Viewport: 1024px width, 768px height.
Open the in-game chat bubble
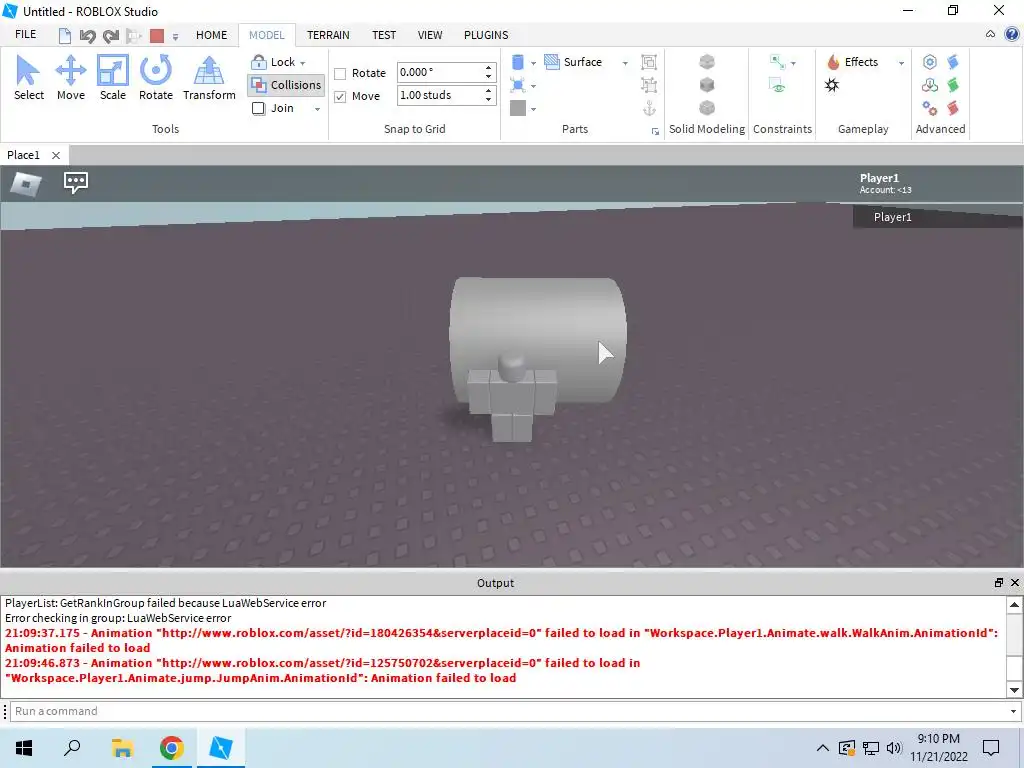[76, 183]
